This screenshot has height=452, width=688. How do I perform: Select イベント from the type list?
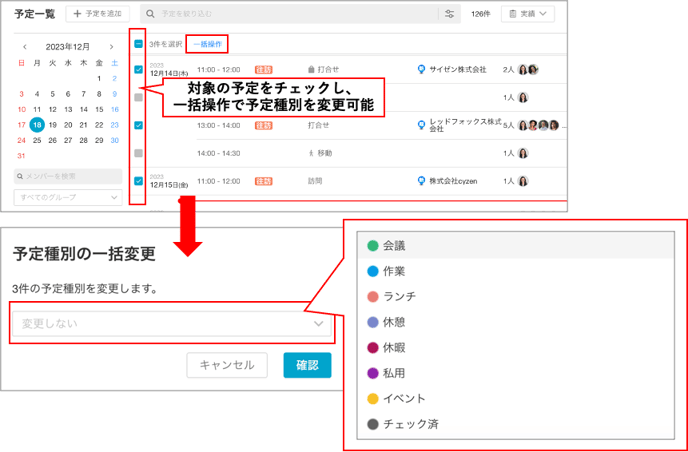tap(516, 399)
